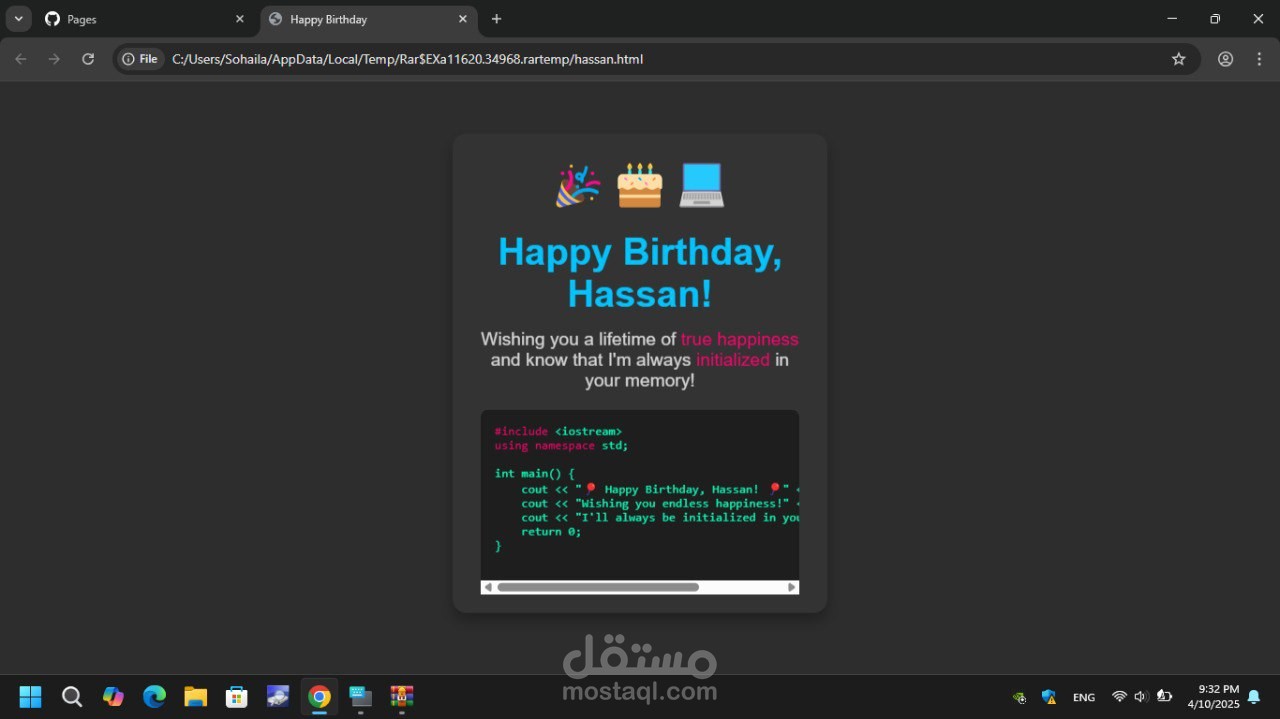Open the clock and calendar flyout
The width and height of the screenshot is (1280, 719).
[x=1213, y=697]
